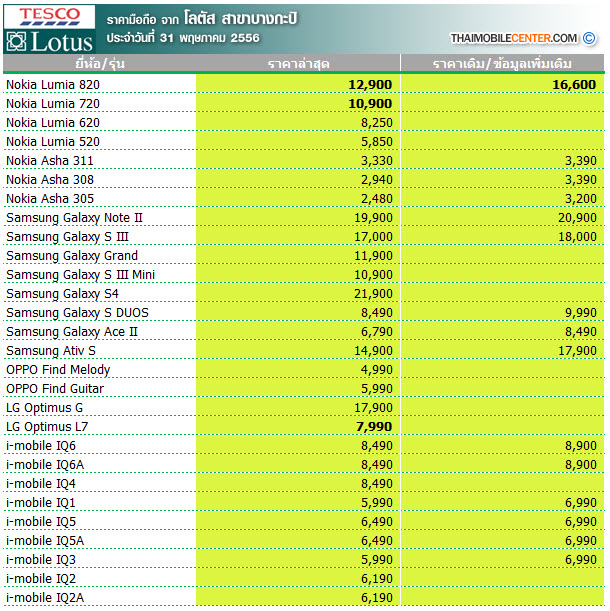This screenshot has width=610, height=611.
Task: Select Nokia Asha 311 model name
Action: (50, 161)
